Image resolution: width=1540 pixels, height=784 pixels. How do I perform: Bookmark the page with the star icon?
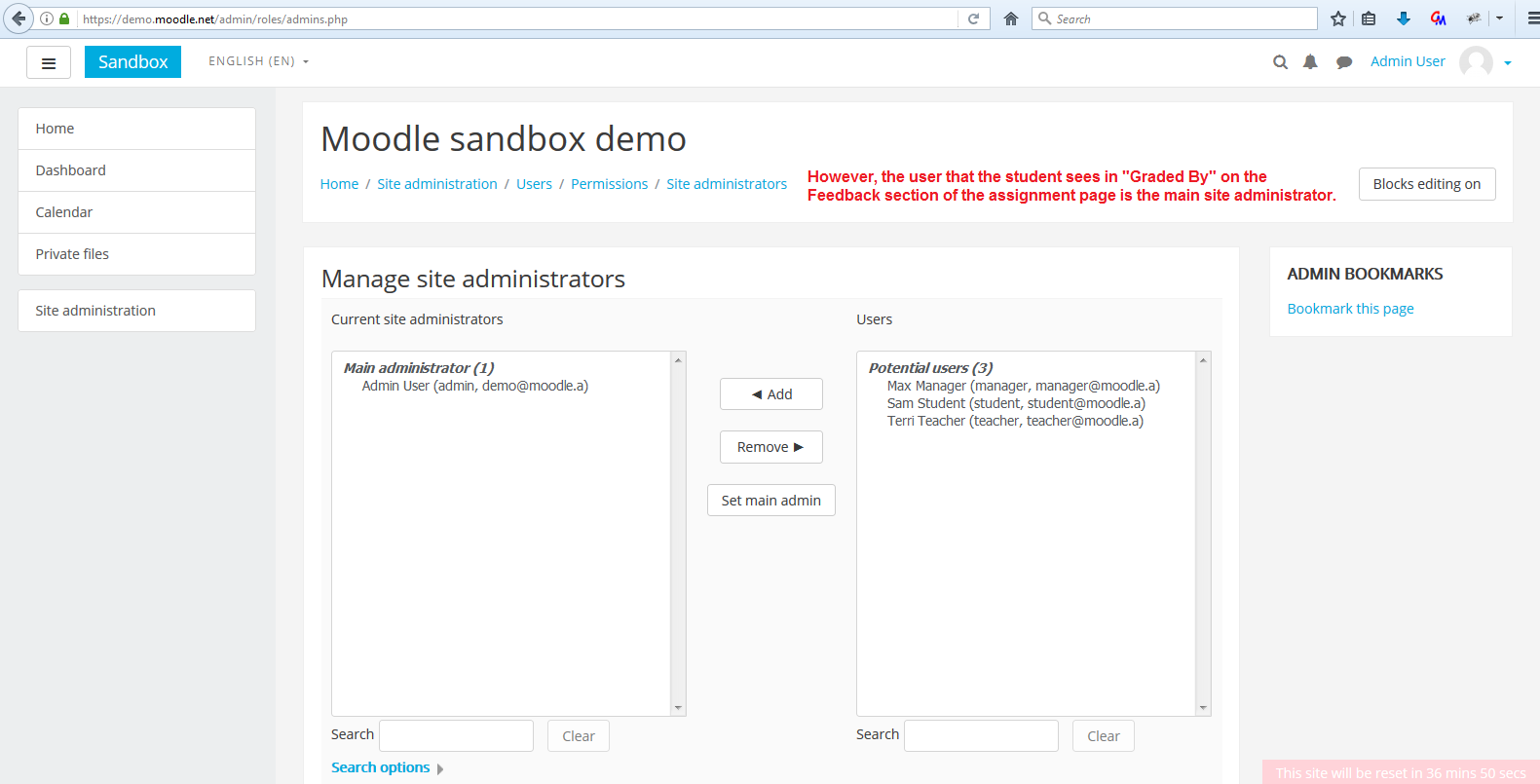pos(1338,19)
